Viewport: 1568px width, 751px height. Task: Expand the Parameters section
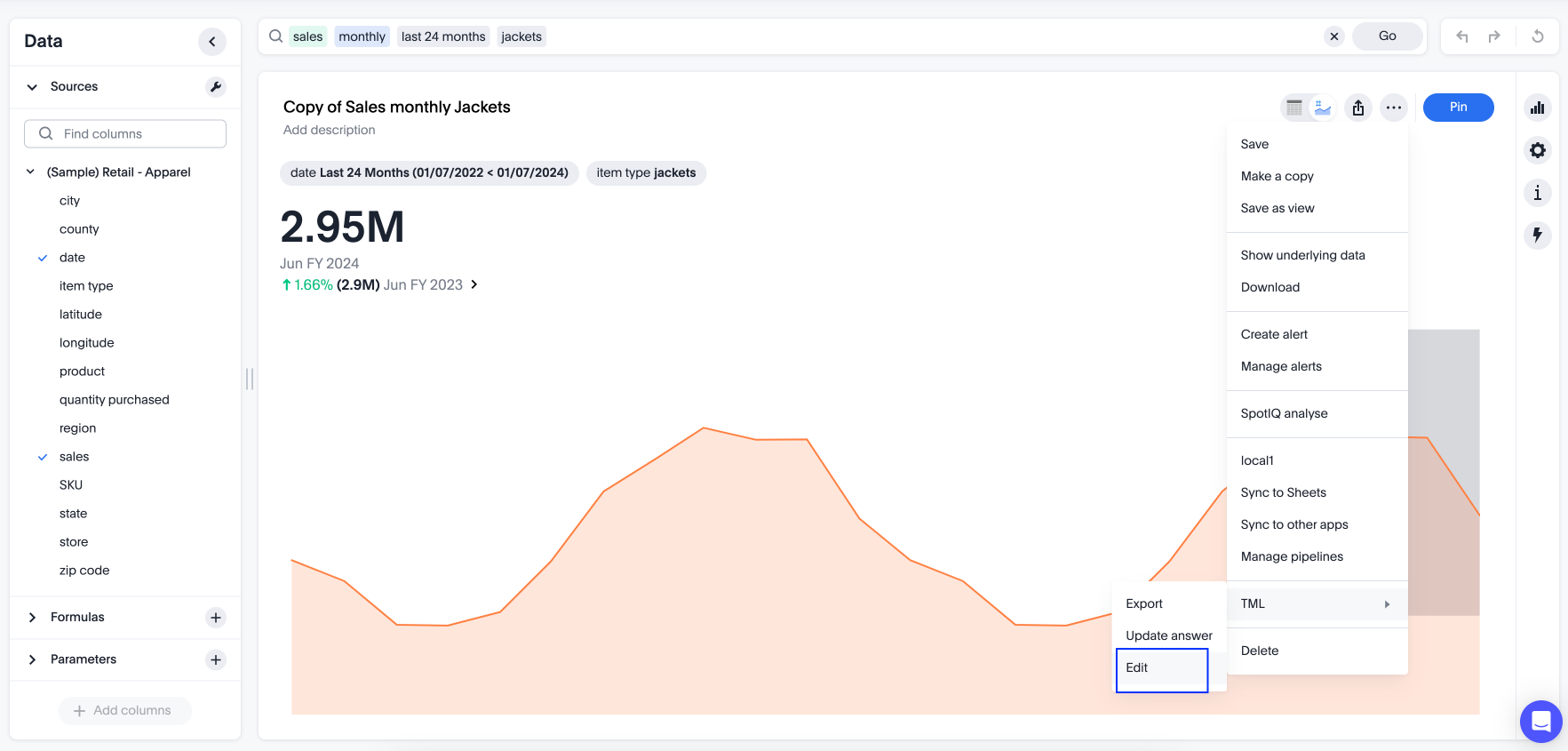(x=33, y=659)
